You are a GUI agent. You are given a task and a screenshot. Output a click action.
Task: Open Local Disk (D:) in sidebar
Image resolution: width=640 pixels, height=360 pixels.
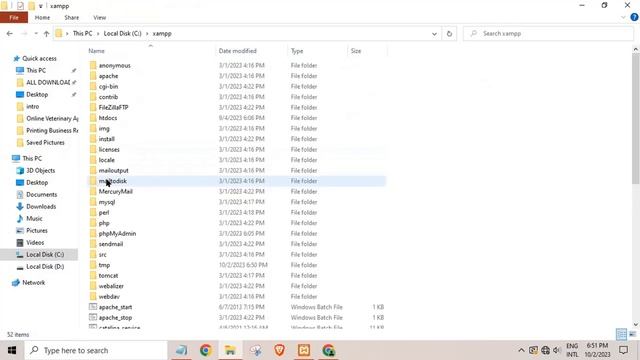click(x=45, y=267)
